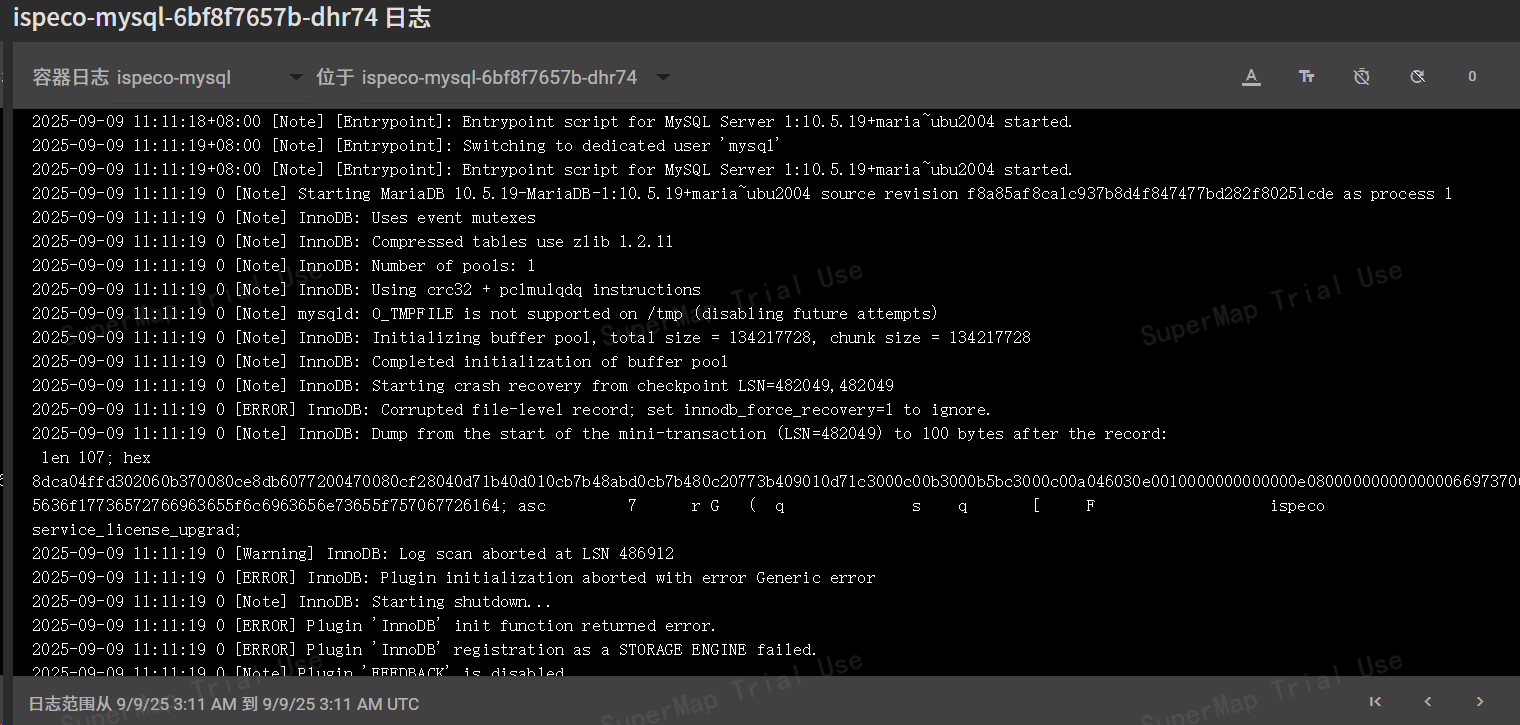Select the "Plugin initialization aborted" error line
The image size is (1520, 725).
(x=453, y=578)
